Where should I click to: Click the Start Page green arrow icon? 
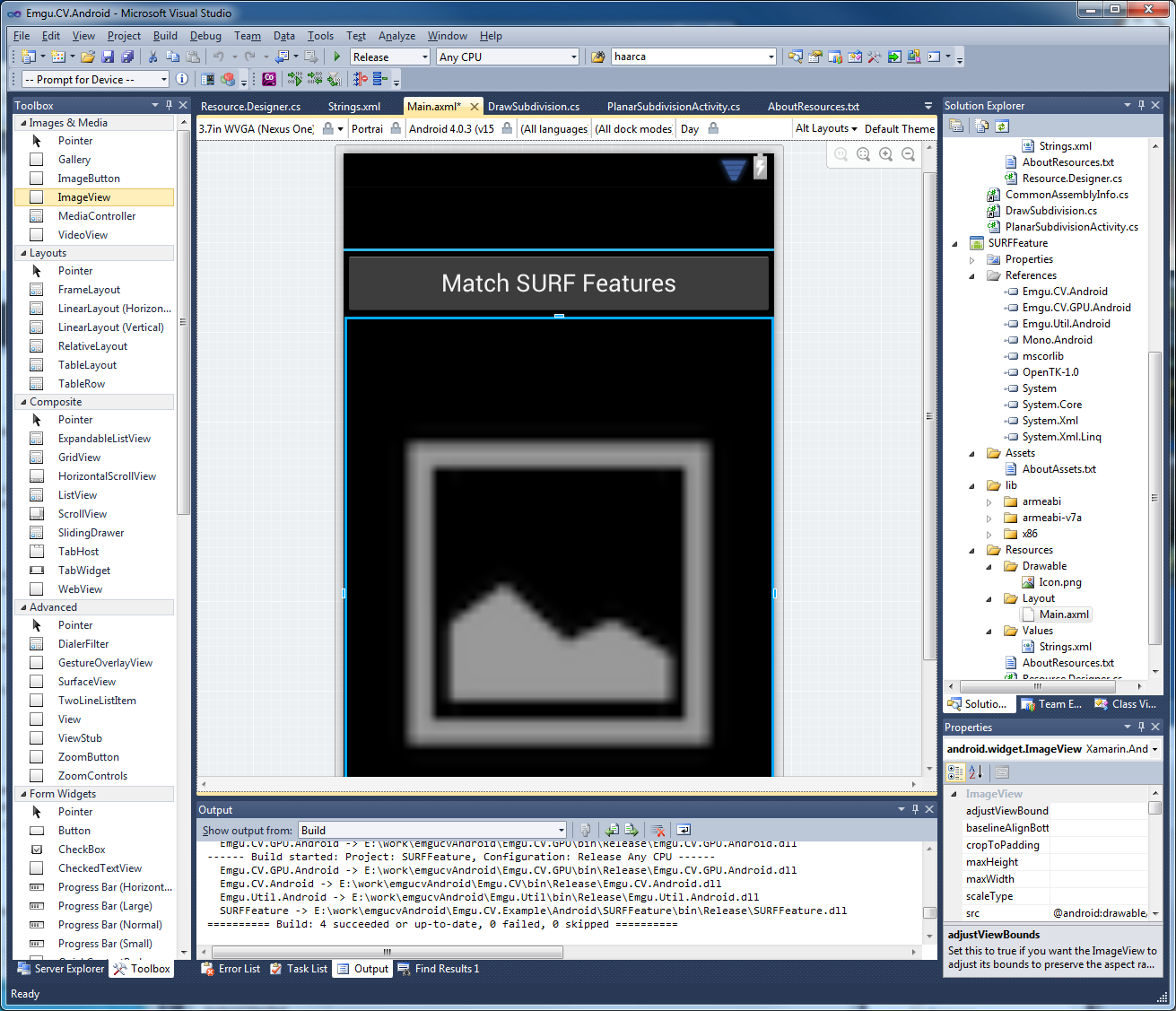894,57
